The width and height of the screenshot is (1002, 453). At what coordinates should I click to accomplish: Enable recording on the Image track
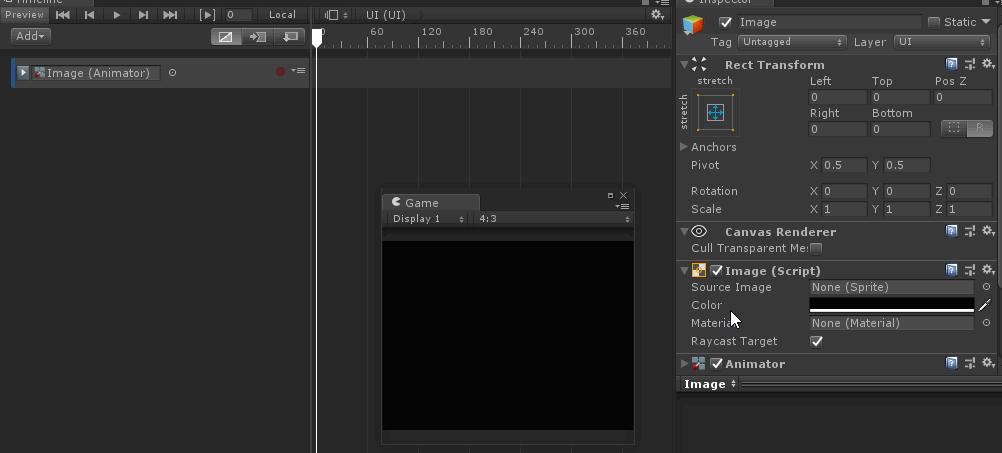tap(280, 72)
